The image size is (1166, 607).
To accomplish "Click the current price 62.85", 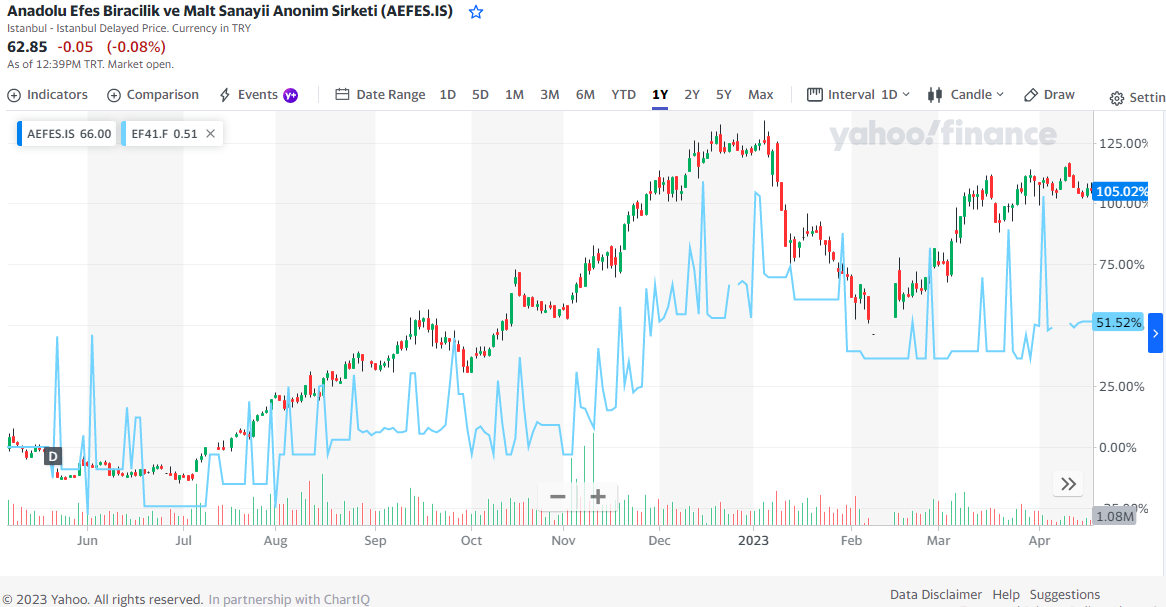I will point(28,46).
